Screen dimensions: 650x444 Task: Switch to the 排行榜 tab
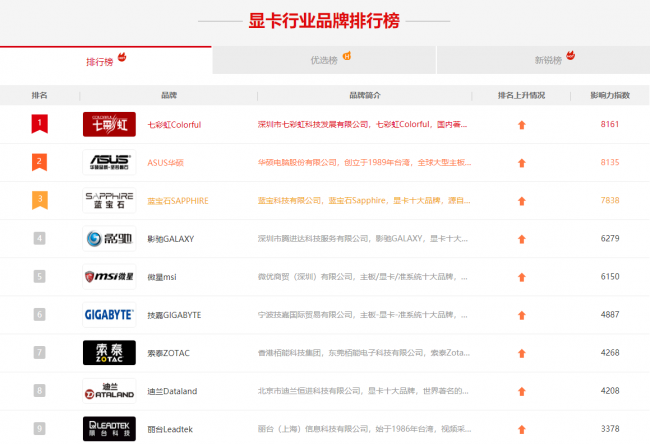[x=106, y=60]
